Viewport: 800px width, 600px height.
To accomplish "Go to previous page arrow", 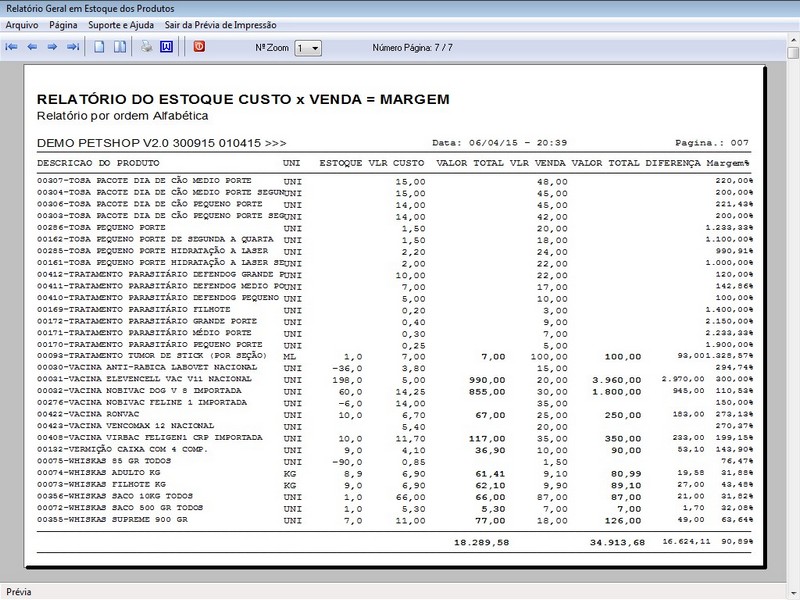I will click(32, 47).
